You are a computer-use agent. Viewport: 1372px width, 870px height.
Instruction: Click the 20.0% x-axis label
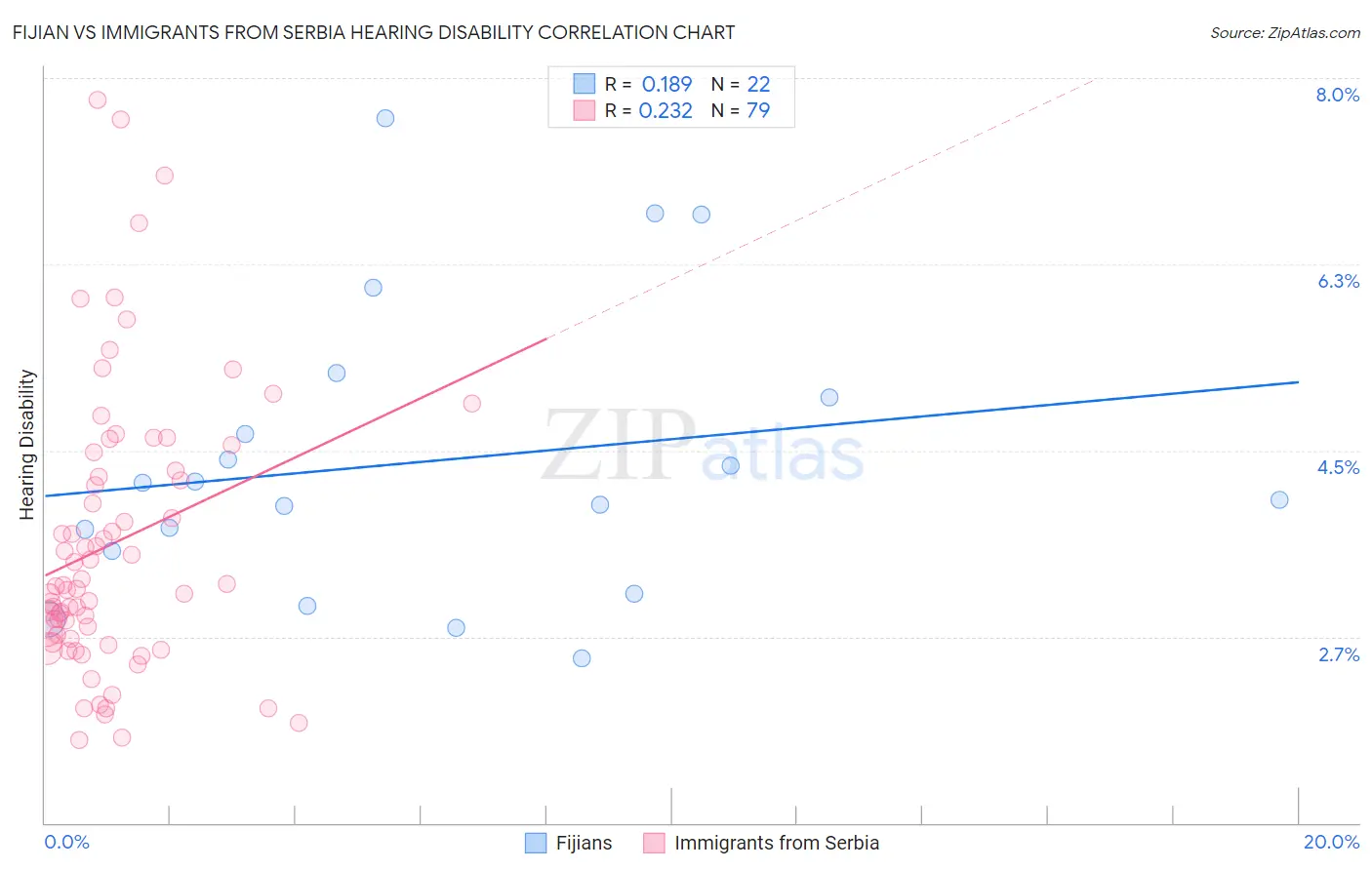1331,842
